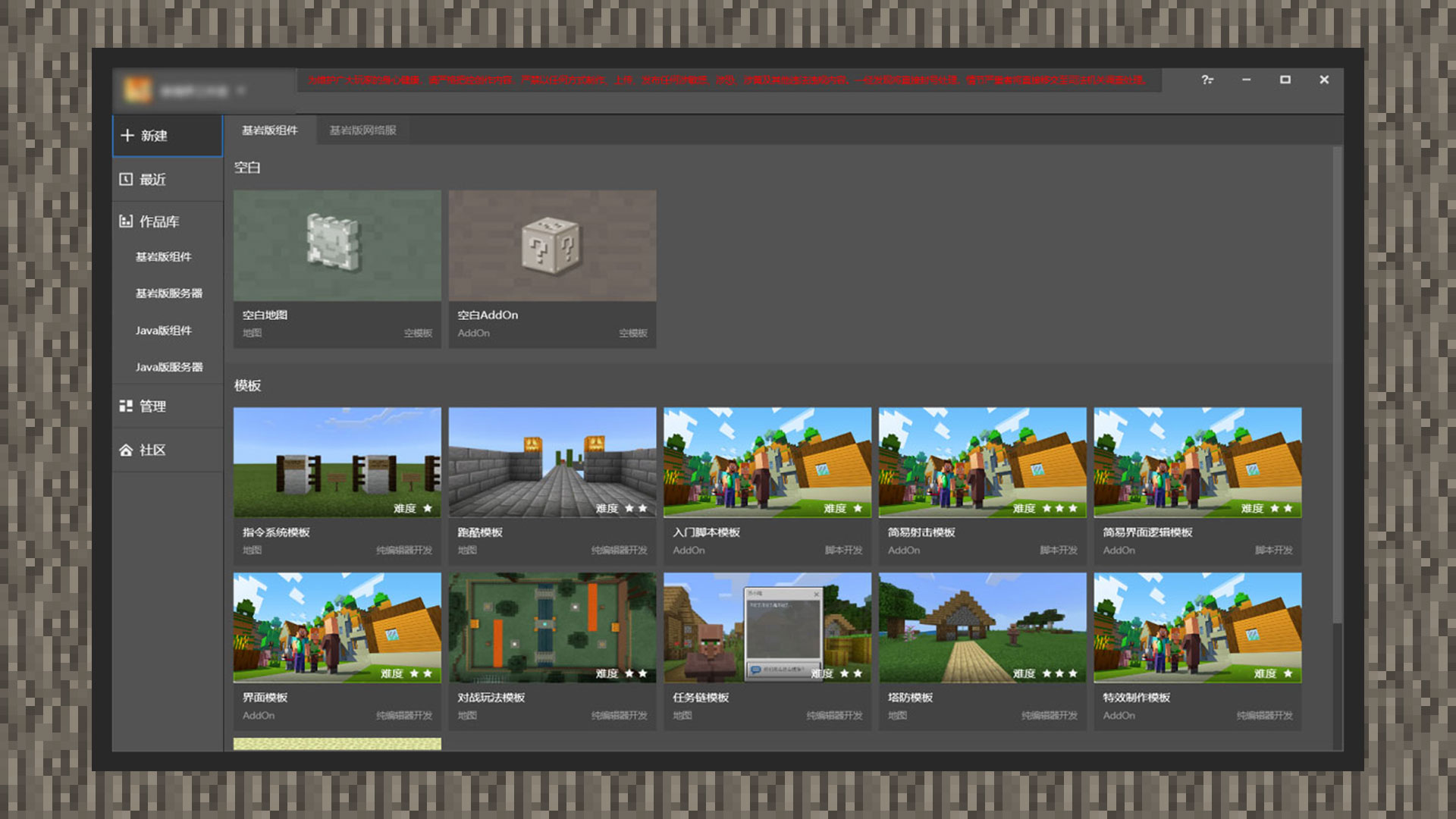Viewport: 1456px width, 819px height.
Task: Click 空模板 tag on 空白AddOn card
Action: coord(633,334)
